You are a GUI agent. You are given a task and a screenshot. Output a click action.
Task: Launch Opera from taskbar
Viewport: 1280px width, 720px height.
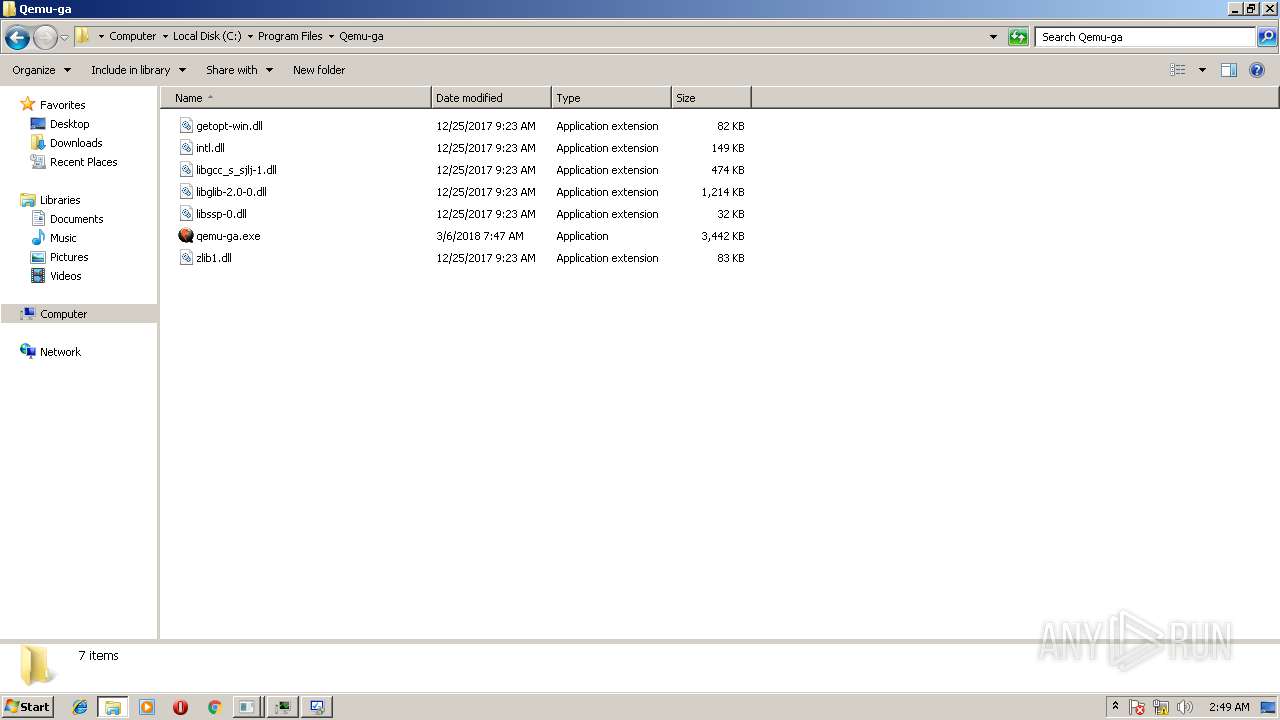[x=180, y=707]
